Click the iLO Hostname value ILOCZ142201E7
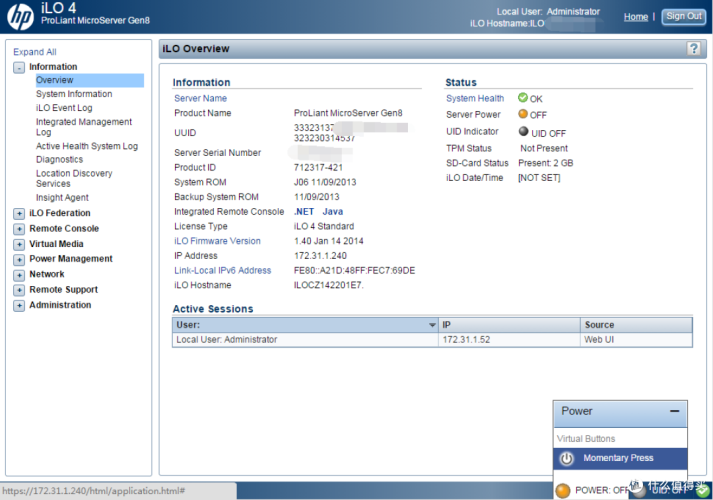Viewport: 713px width, 500px height. (329, 285)
